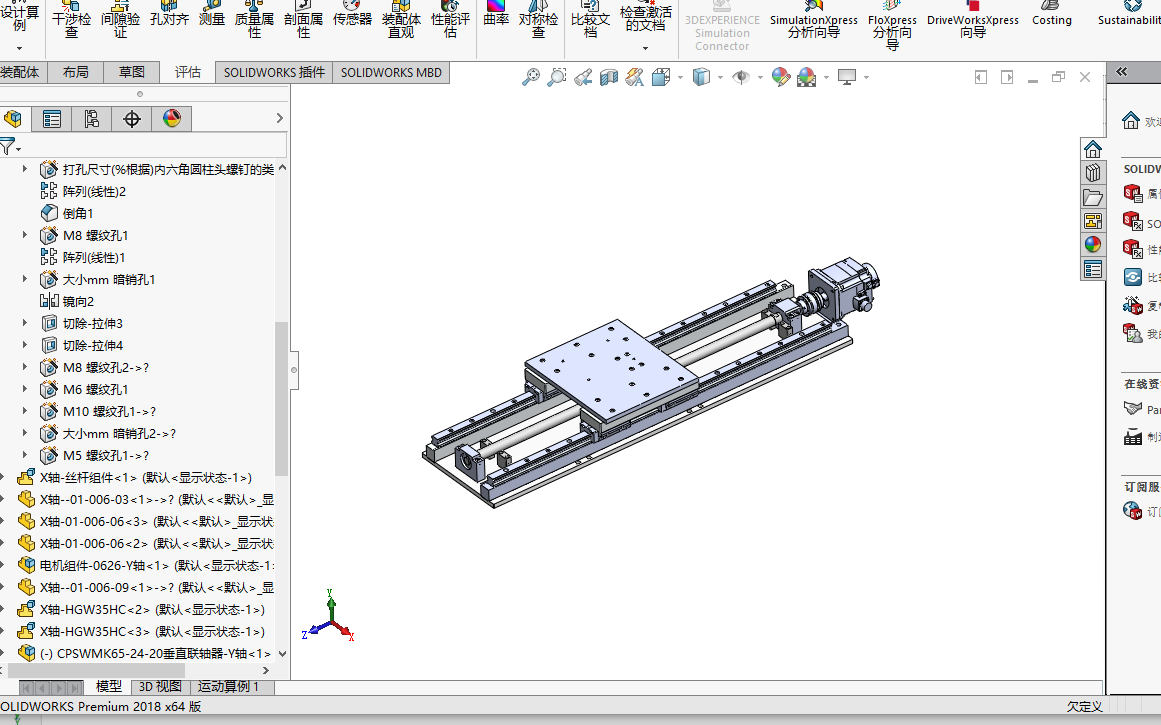Click the split-left viewport arrow button
This screenshot has height=725, width=1161.
coord(981,77)
